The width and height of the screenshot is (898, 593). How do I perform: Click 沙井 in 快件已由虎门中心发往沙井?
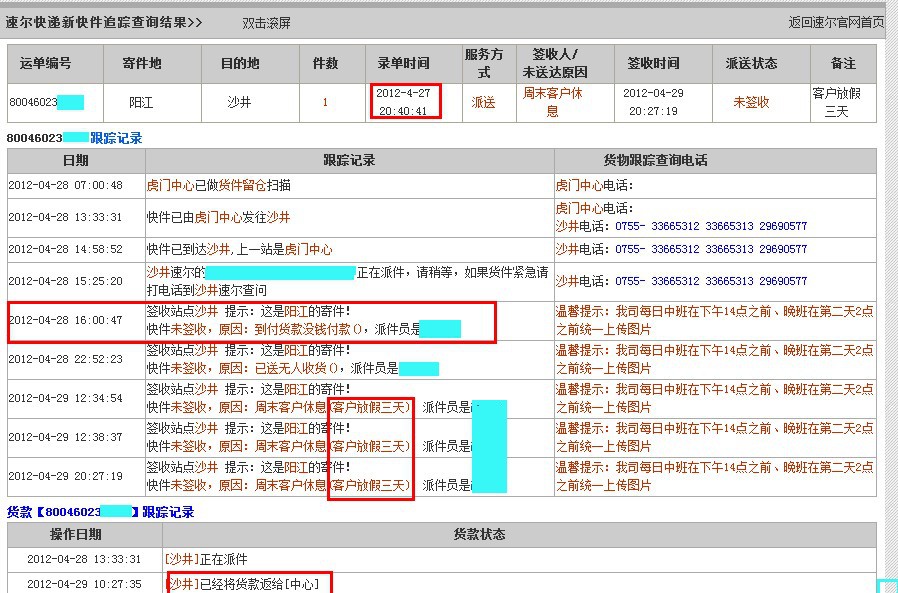[x=278, y=217]
